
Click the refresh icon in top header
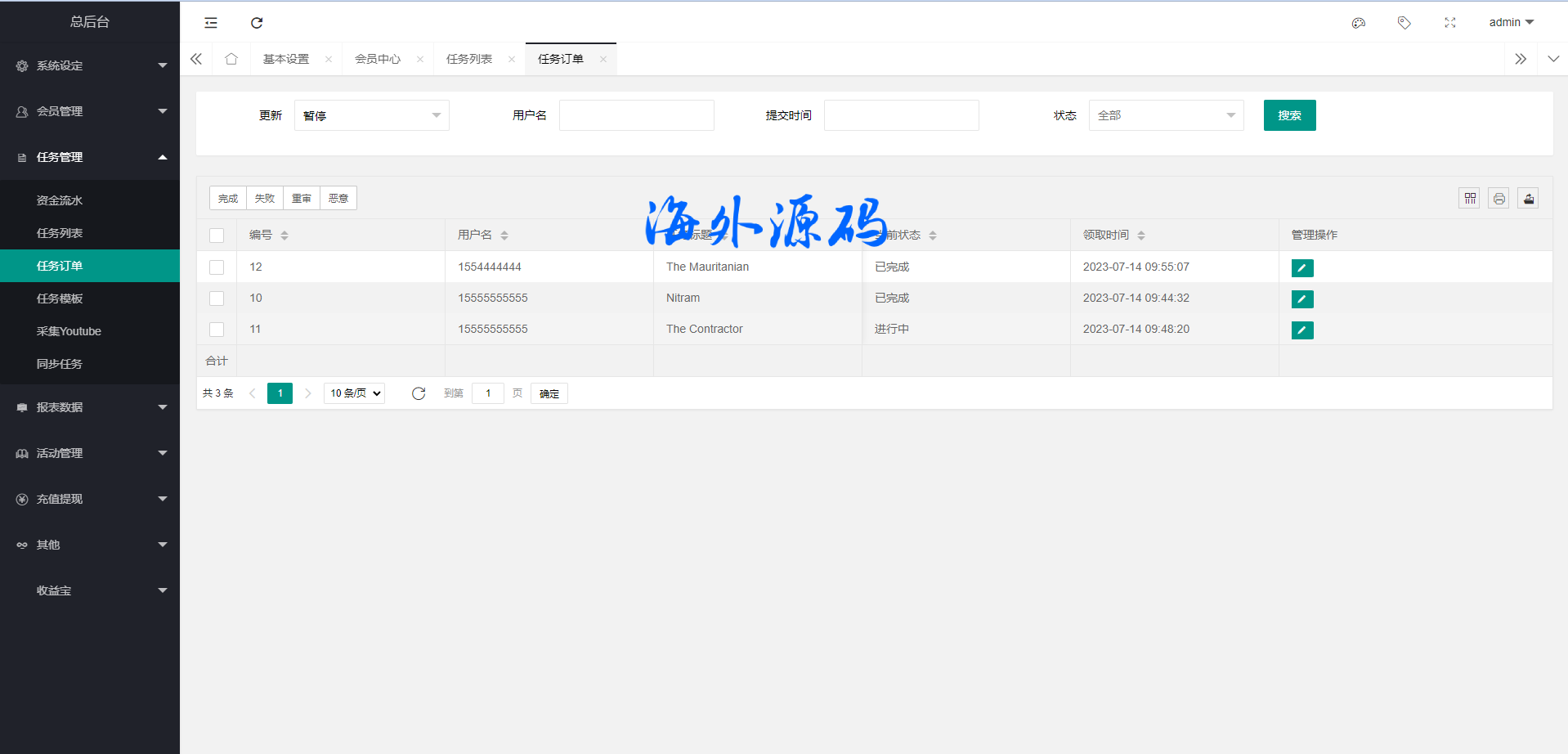(x=257, y=23)
